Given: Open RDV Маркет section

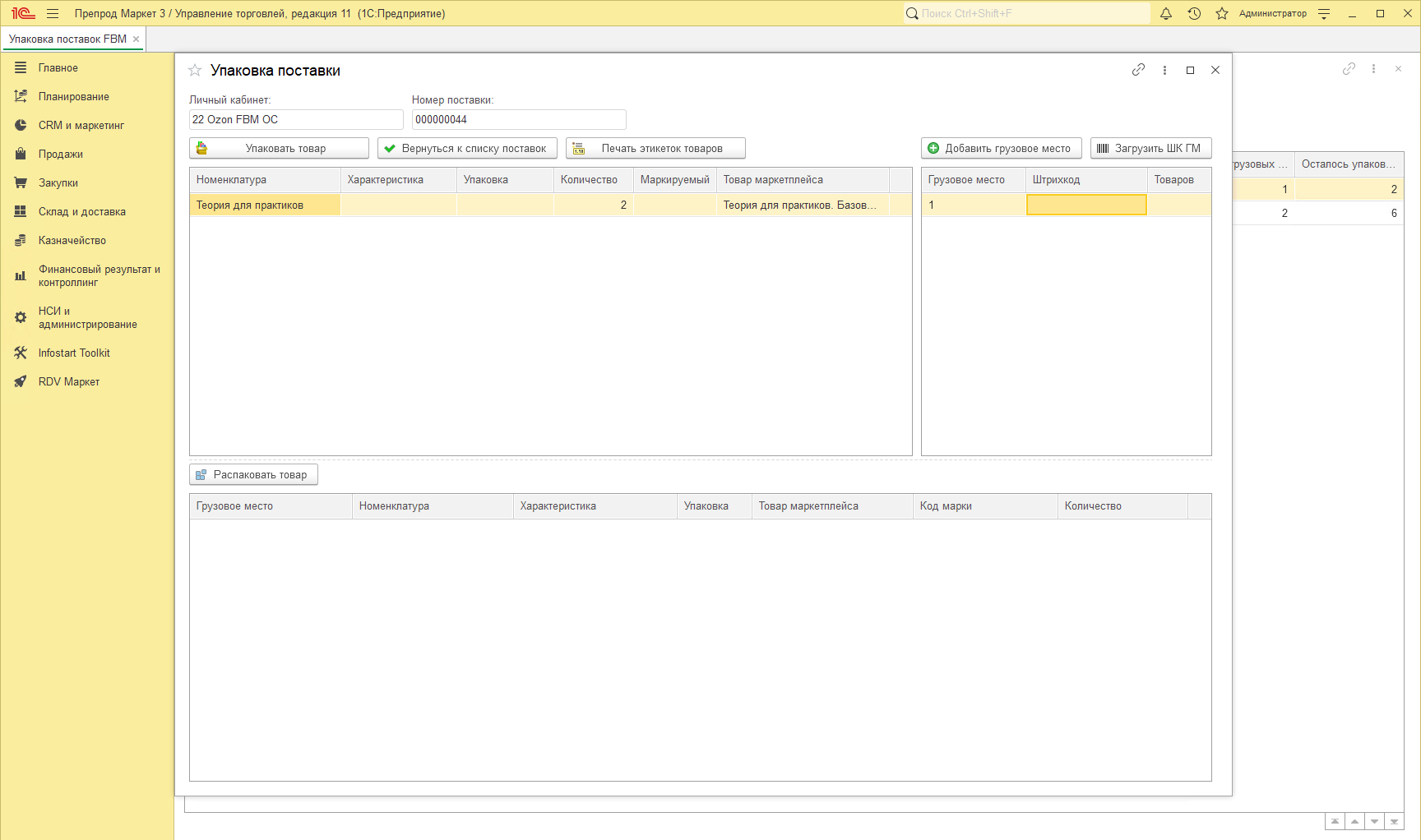Looking at the screenshot, I should pos(68,381).
